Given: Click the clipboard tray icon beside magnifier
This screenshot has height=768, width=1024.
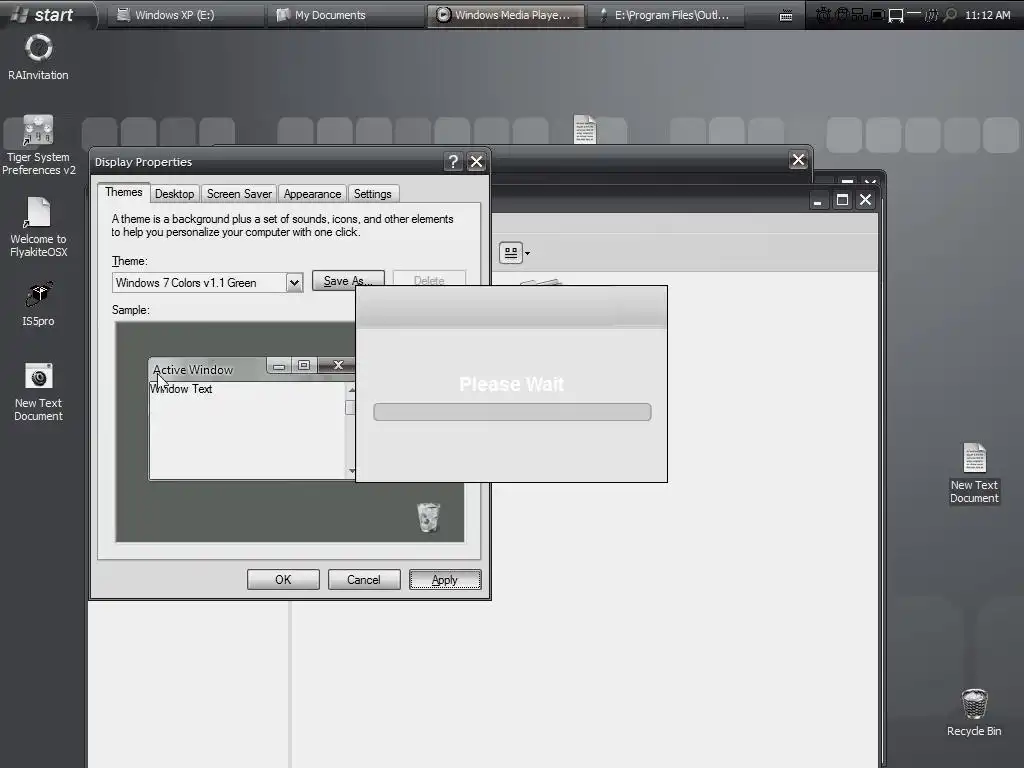Looking at the screenshot, I should tap(931, 14).
